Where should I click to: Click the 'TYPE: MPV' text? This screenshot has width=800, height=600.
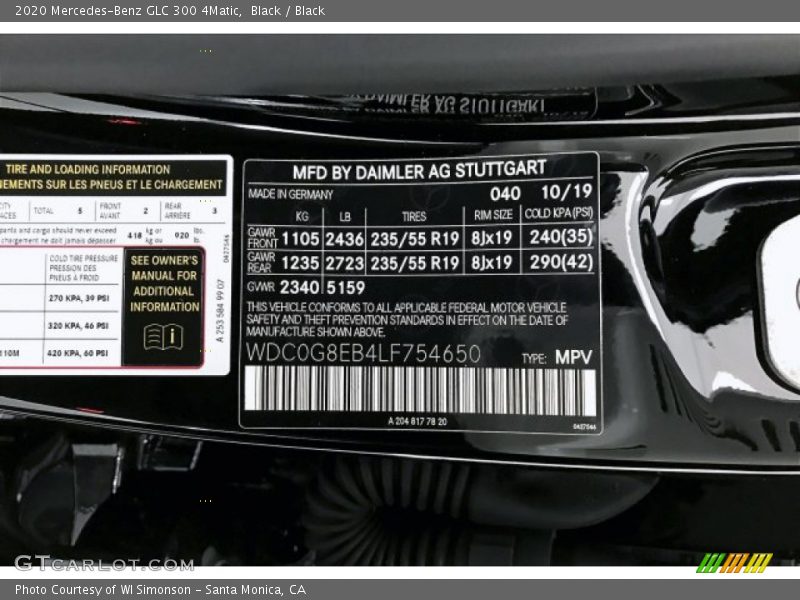[557, 357]
